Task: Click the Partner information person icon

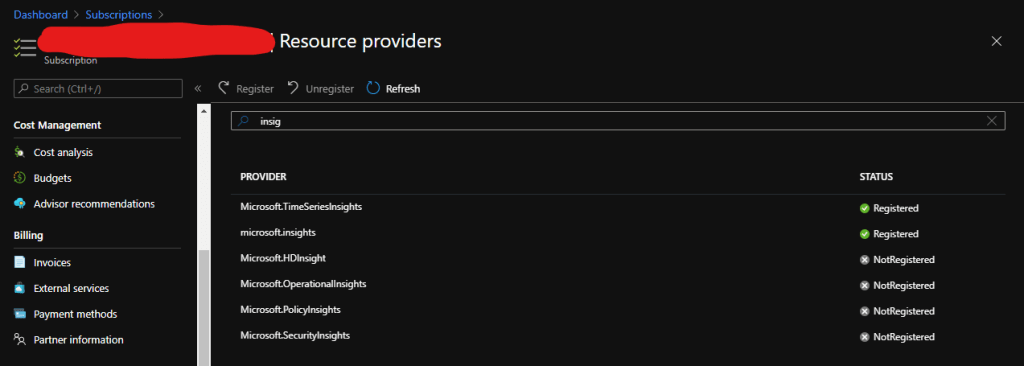Action: click(x=20, y=340)
